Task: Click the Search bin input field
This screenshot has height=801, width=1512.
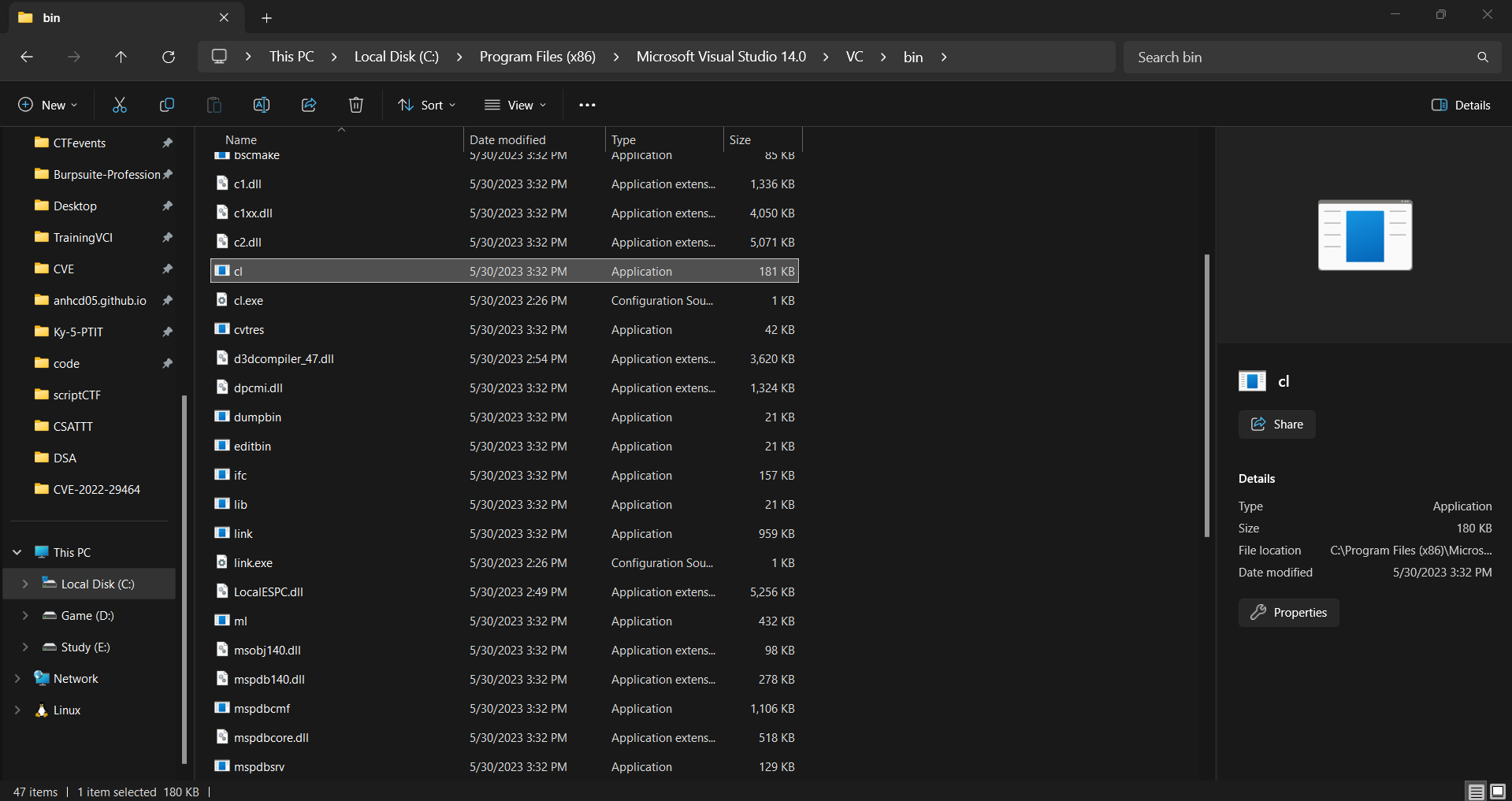Action: 1300,57
